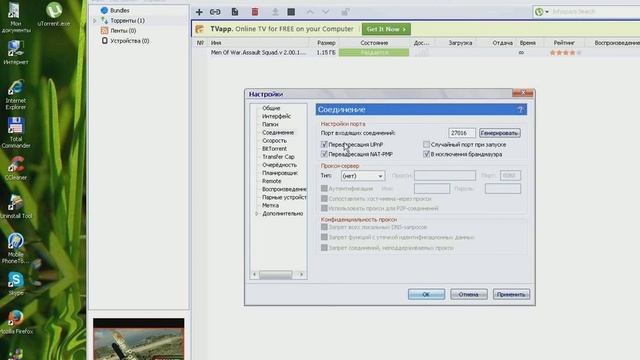Open the search provider dropdown arrow
Screen dimensions: 640x360
tap(547, 12)
